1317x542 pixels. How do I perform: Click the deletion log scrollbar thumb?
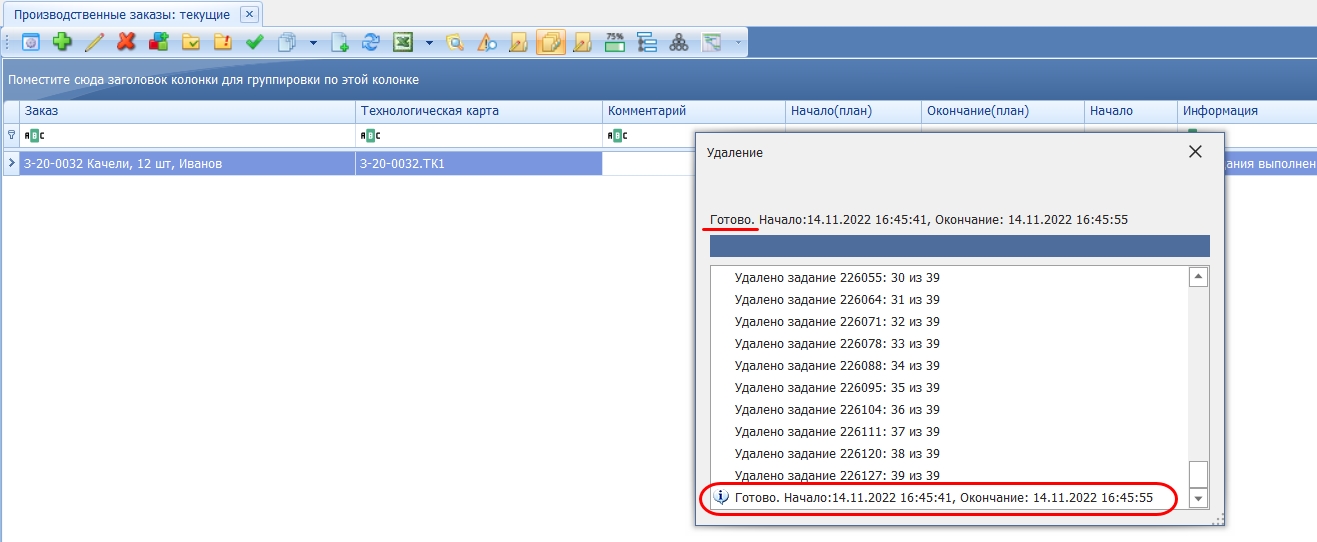click(1198, 474)
